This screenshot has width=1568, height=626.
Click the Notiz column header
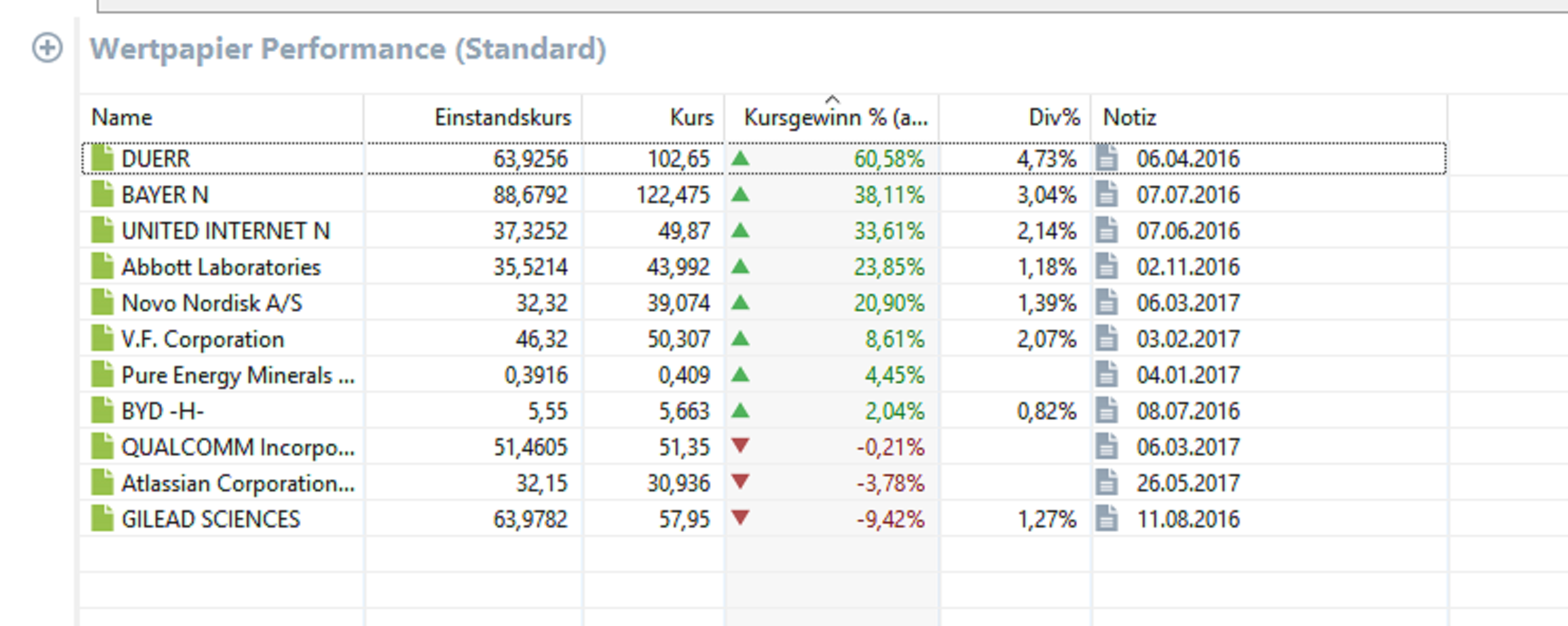pyautogui.click(x=1129, y=118)
